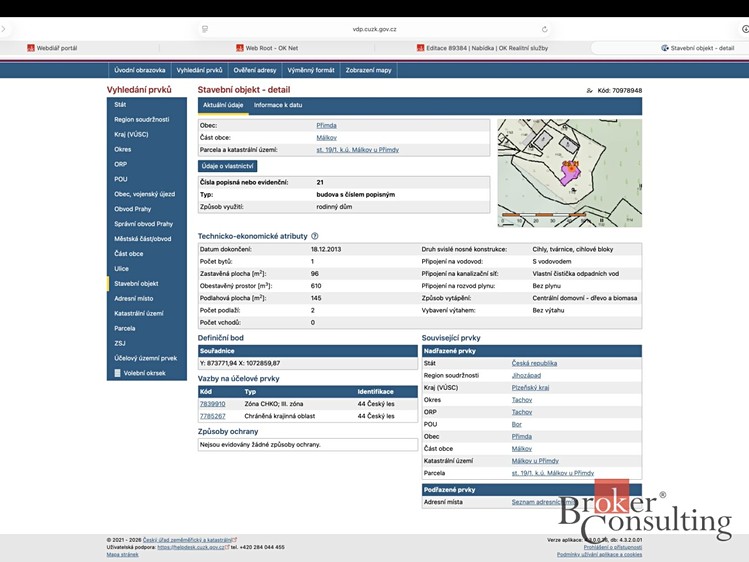Viewport: 749px width, 562px height.
Task: Open Podmínky užívání aplikace a cookies link
Action: 599,554
